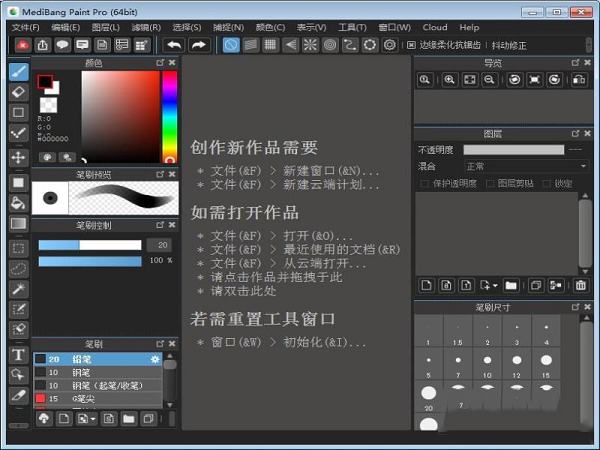
Task: Select the Brush tool in left toolbar
Action: pos(19,72)
